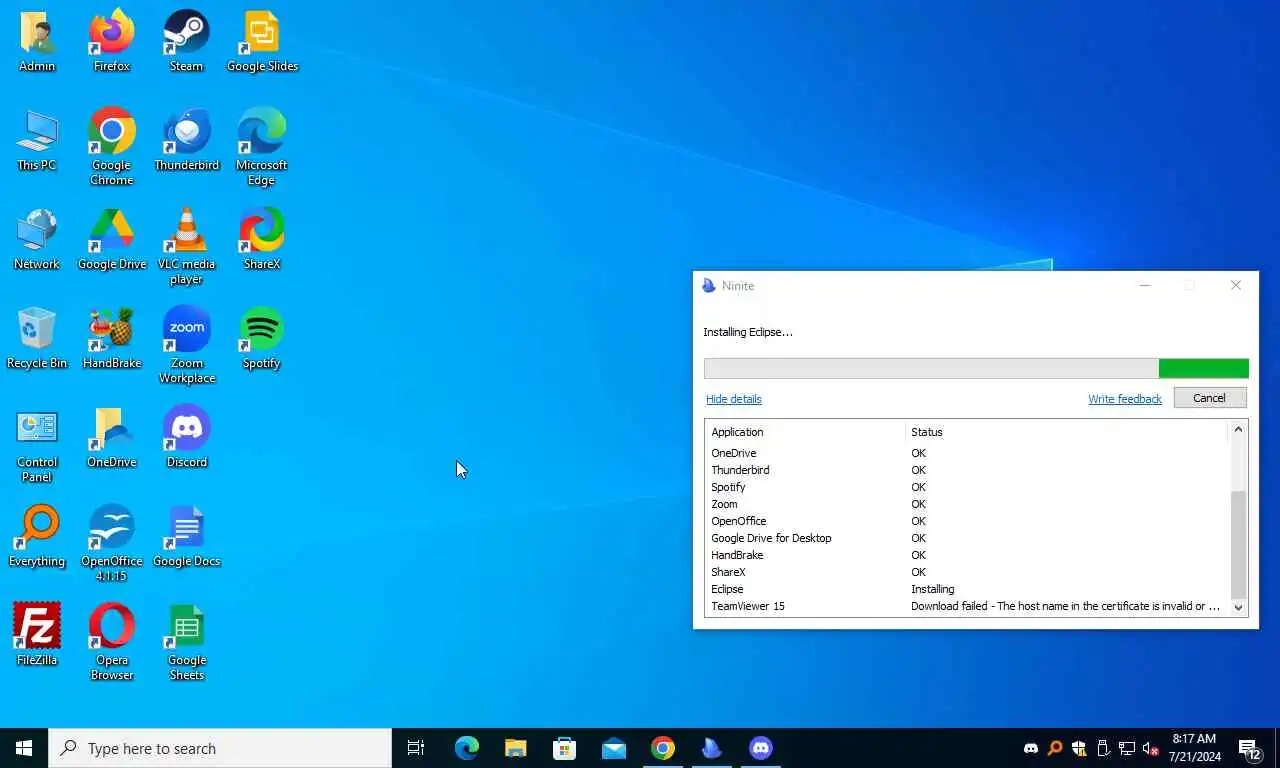Select the Zoom Workplace desktop shortcut
Image resolution: width=1280 pixels, height=768 pixels.
pos(187,346)
